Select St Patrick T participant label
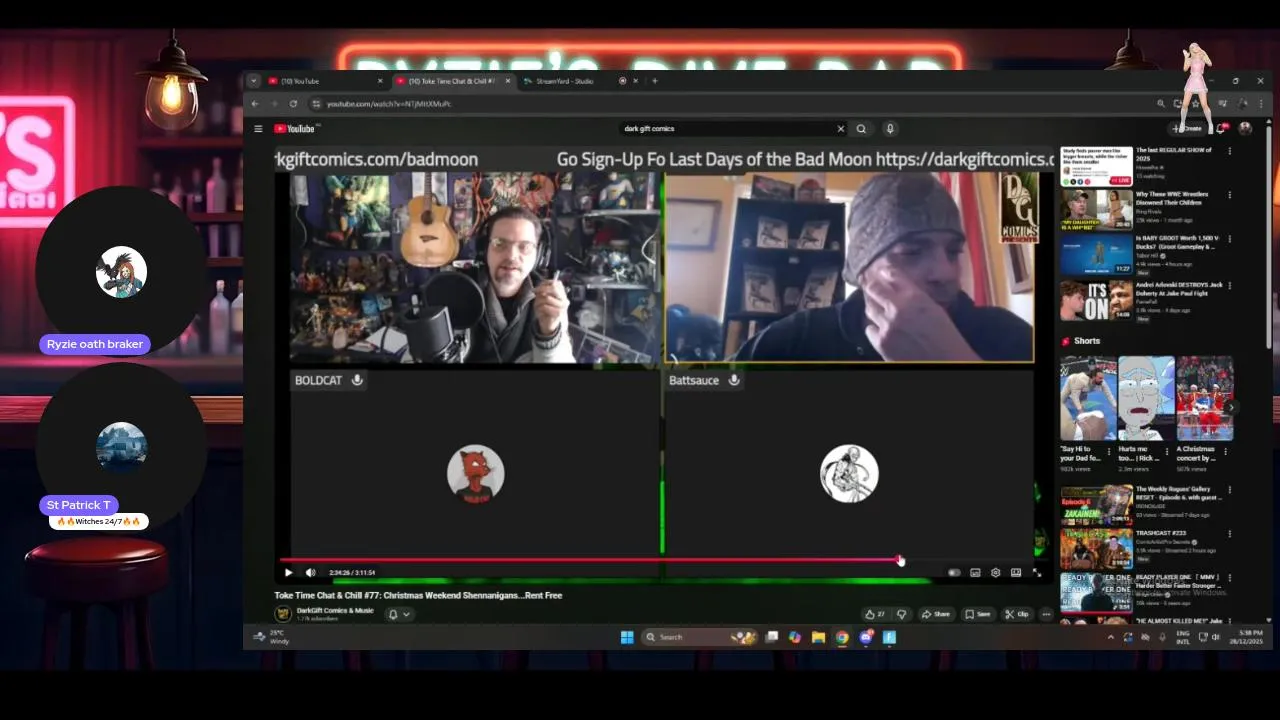 click(79, 505)
